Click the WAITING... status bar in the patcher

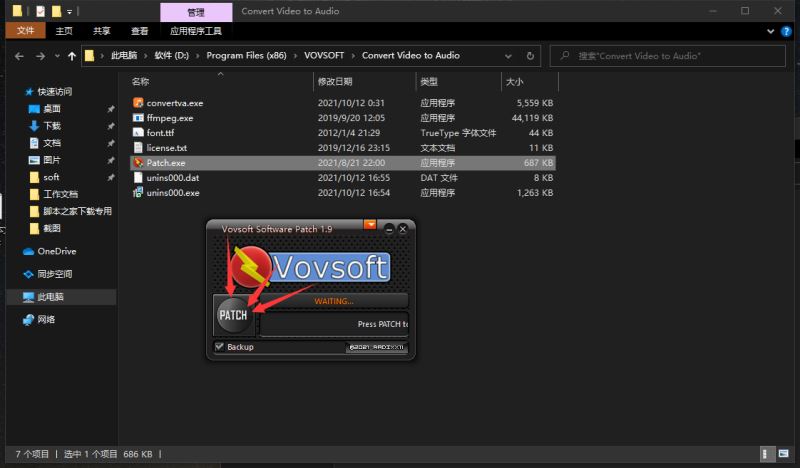pyautogui.click(x=334, y=301)
